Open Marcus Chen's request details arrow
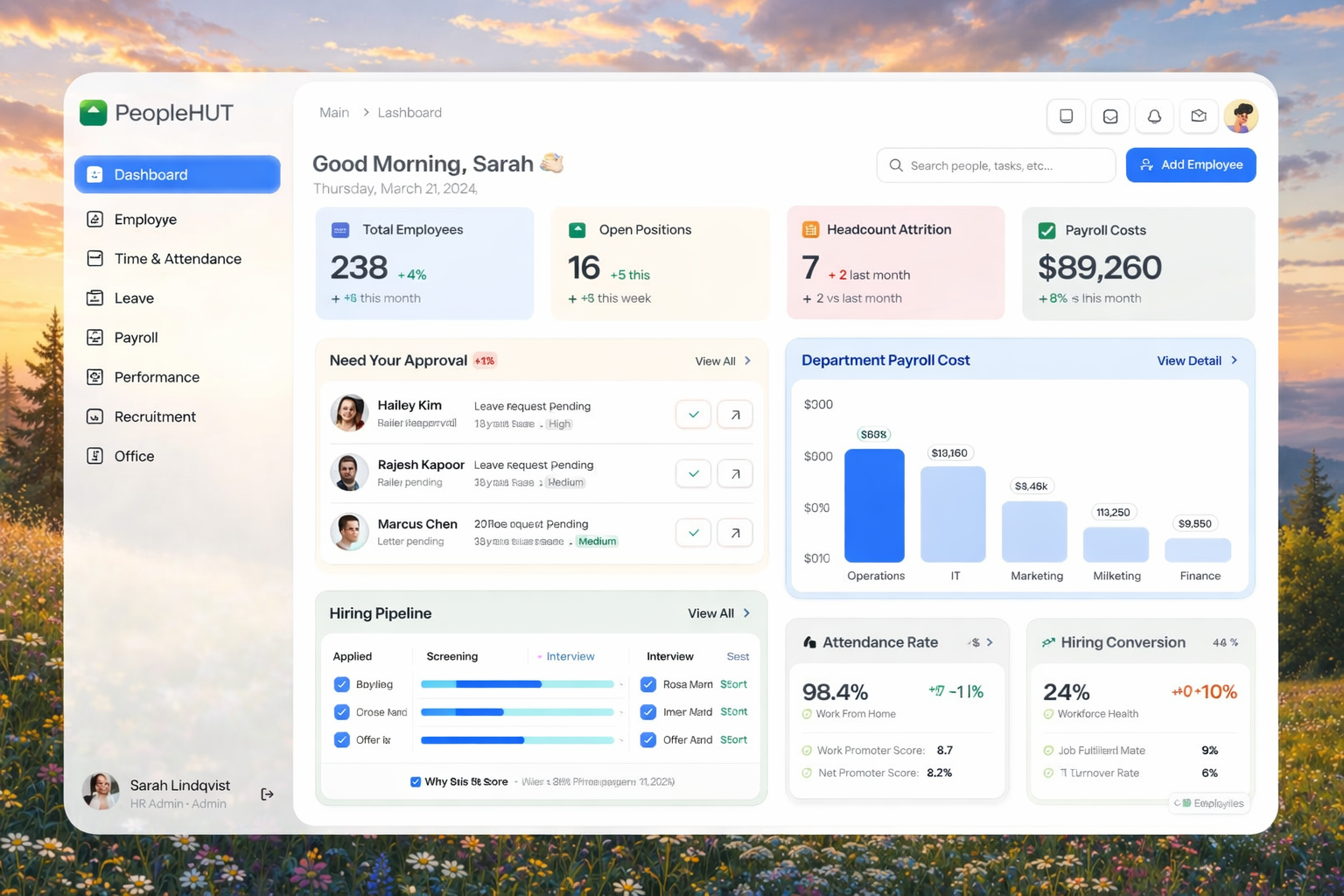This screenshot has height=896, width=1344. point(735,532)
